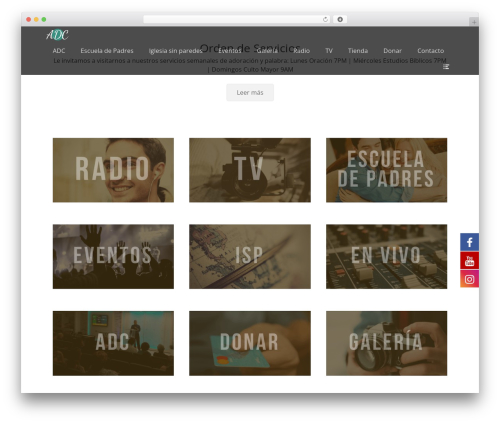500x423 pixels.
Task: Open the hamburger menu icon in header
Action: [x=446, y=67]
